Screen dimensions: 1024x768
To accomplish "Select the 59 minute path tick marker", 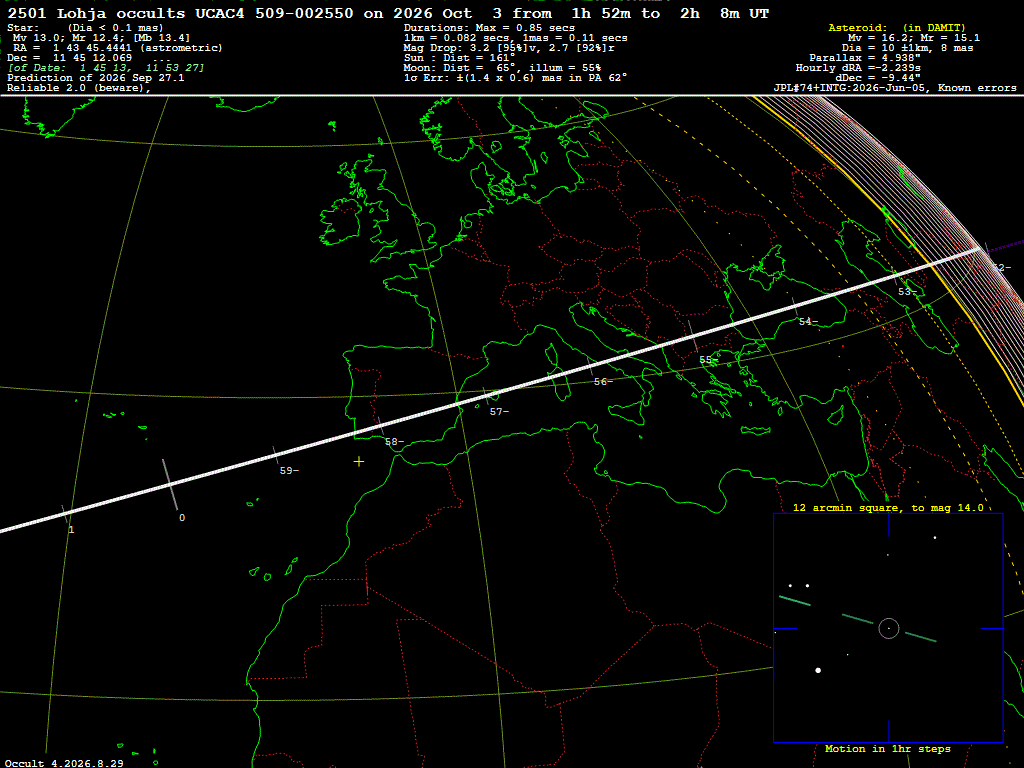I will [x=289, y=470].
